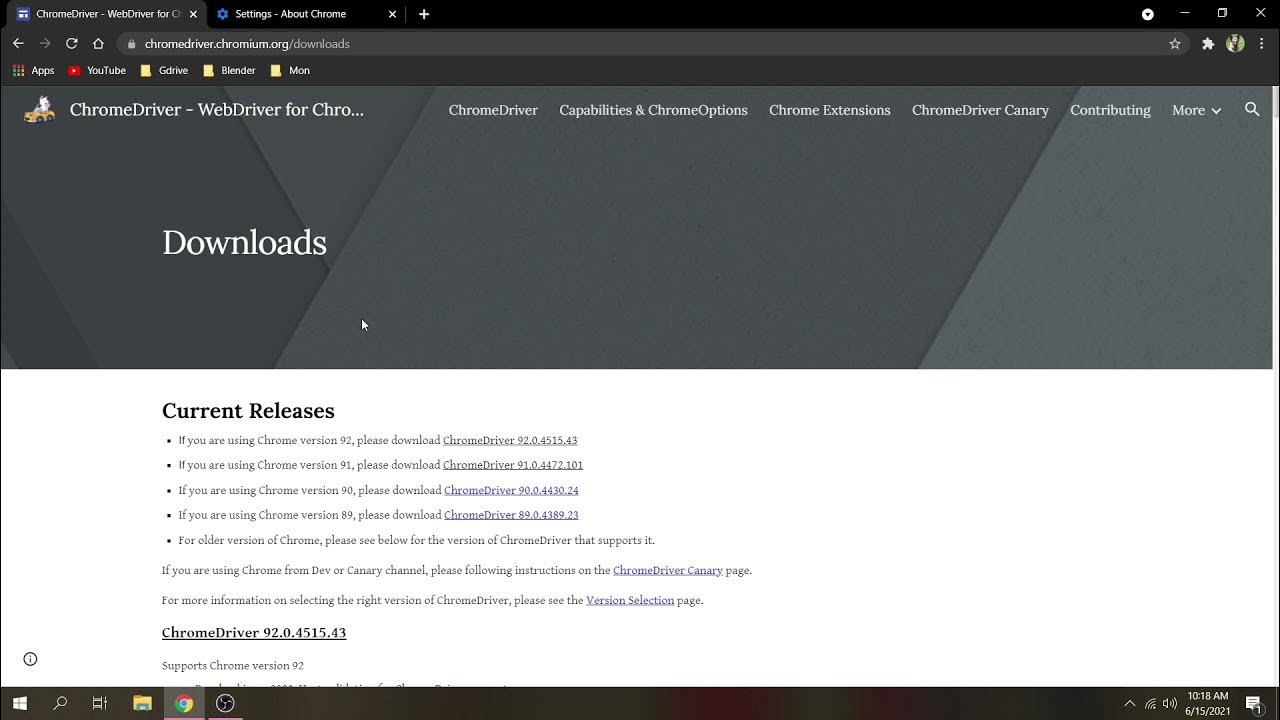The height and width of the screenshot is (720, 1280).
Task: Click the site title ChromeDriver - WebDriver
Action: pos(217,110)
